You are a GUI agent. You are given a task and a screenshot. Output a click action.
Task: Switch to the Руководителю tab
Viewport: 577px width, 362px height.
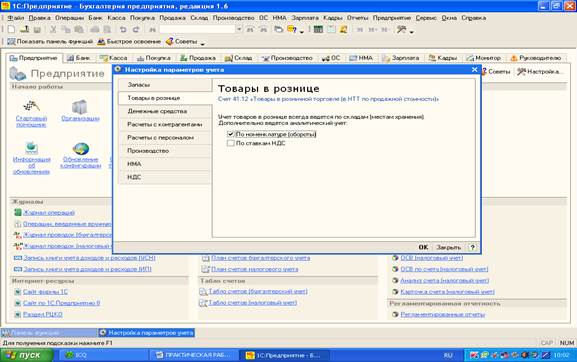coord(536,58)
